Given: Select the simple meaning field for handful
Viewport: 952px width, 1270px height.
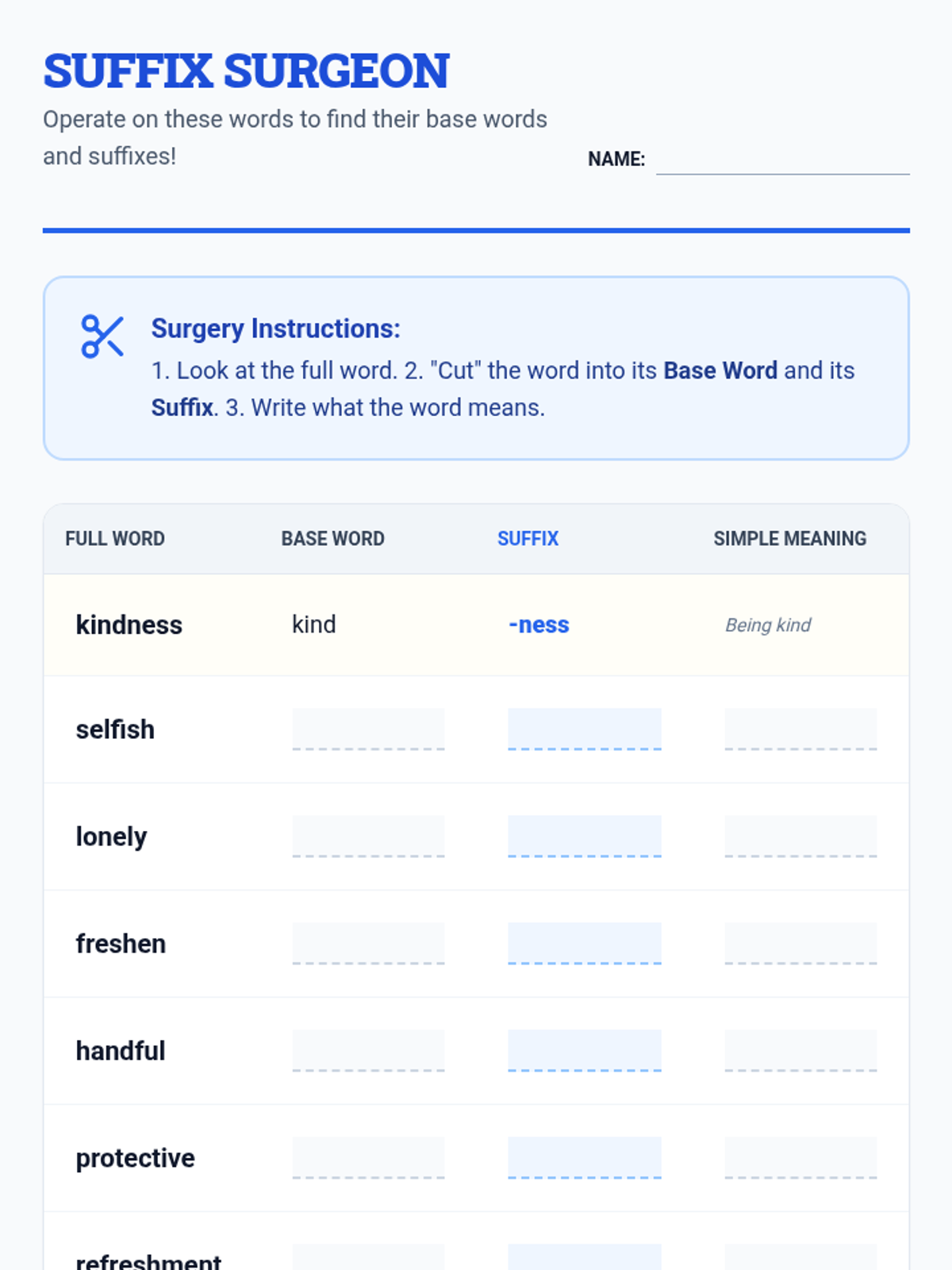Looking at the screenshot, I should pyautogui.click(x=800, y=1051).
